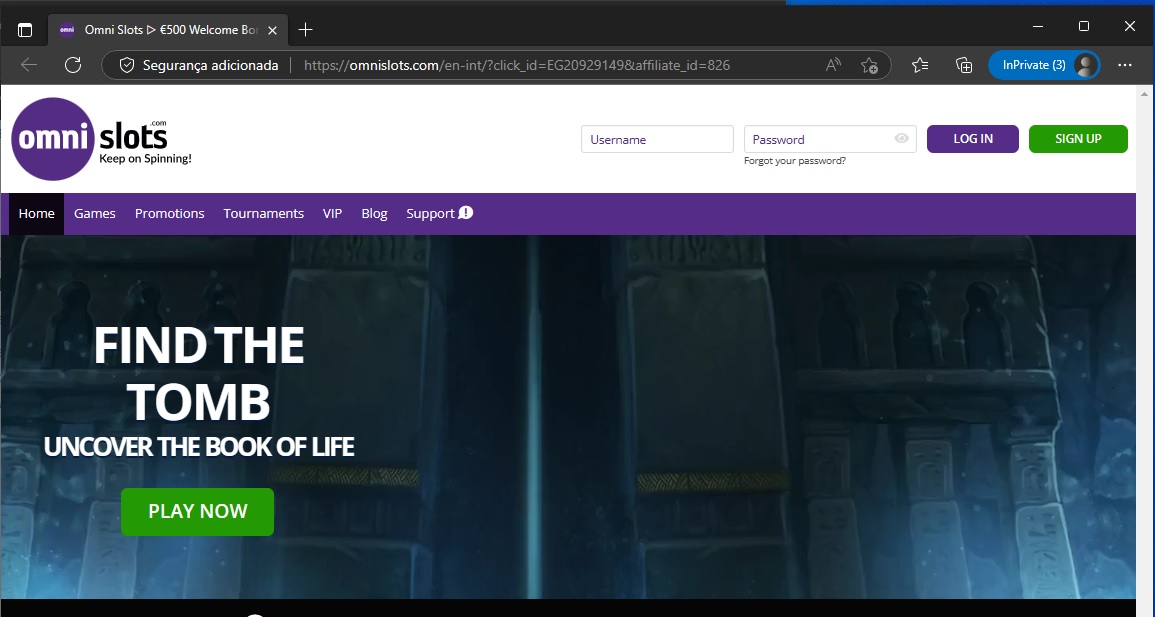Click the green SIGN UP button
Image resolution: width=1155 pixels, height=617 pixels.
pos(1078,139)
